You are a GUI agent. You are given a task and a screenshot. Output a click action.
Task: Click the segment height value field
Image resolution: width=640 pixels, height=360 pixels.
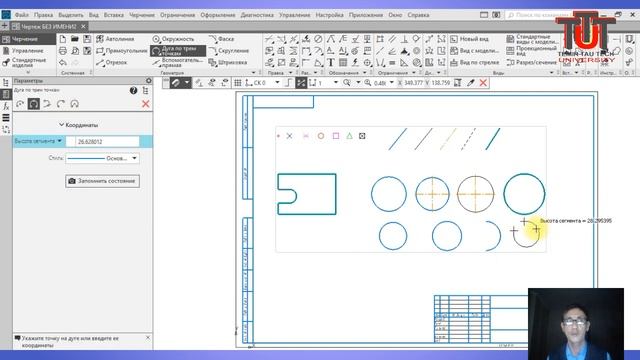(x=102, y=142)
